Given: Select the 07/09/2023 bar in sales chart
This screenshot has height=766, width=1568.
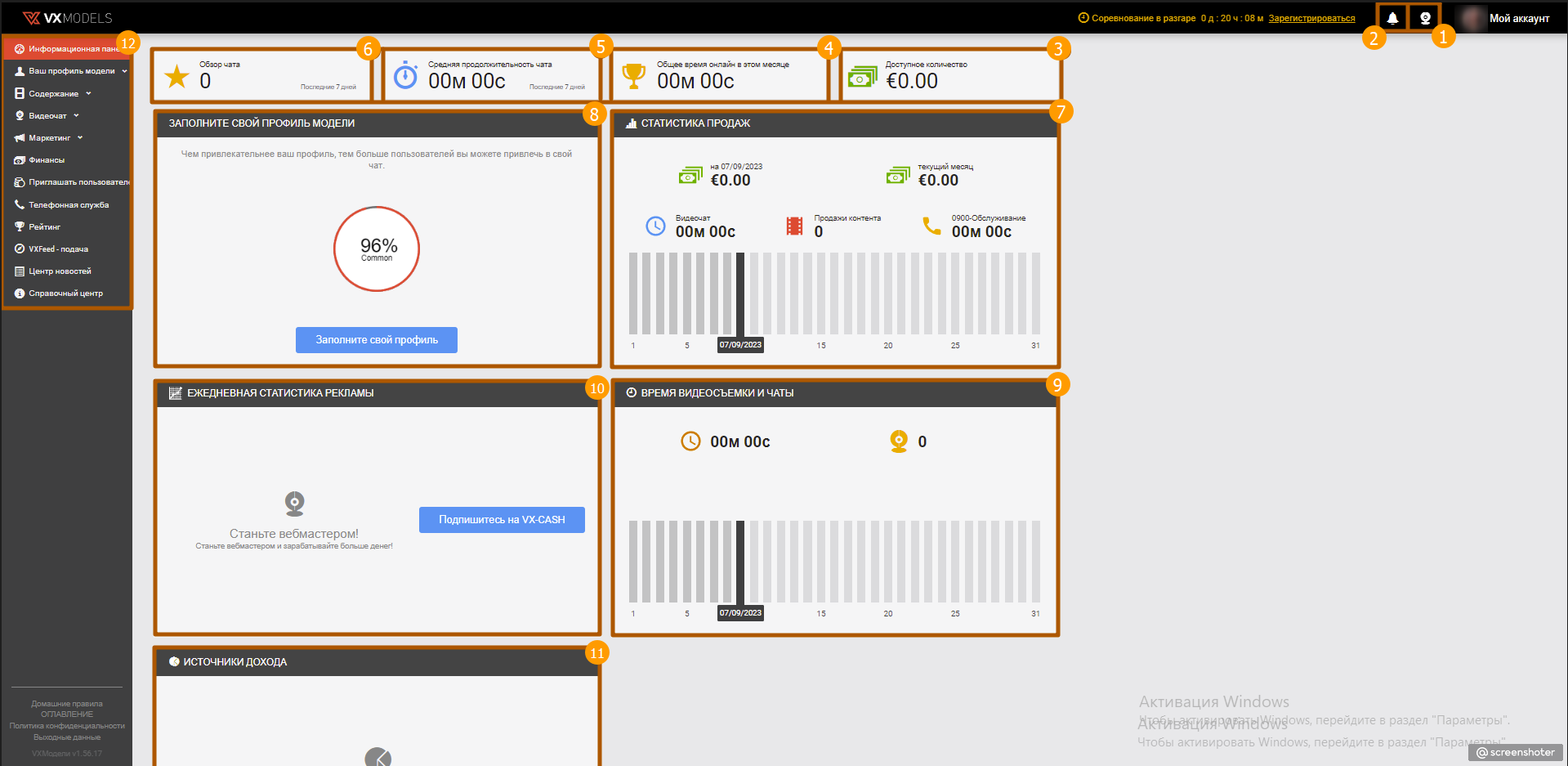Looking at the screenshot, I should coord(740,293).
